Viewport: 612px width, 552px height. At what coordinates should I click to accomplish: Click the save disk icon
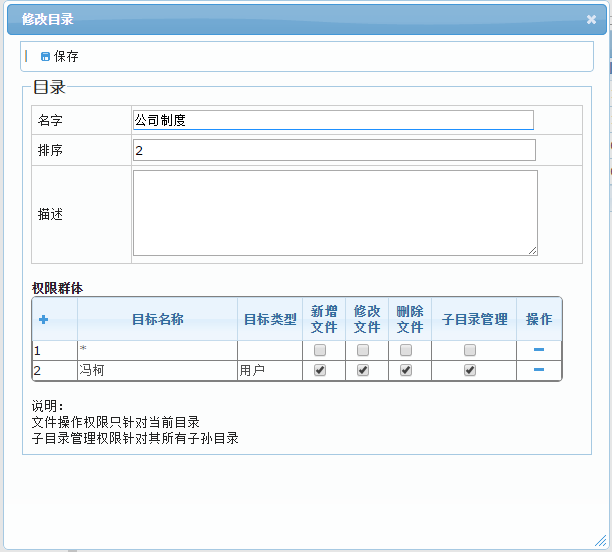coord(45,57)
